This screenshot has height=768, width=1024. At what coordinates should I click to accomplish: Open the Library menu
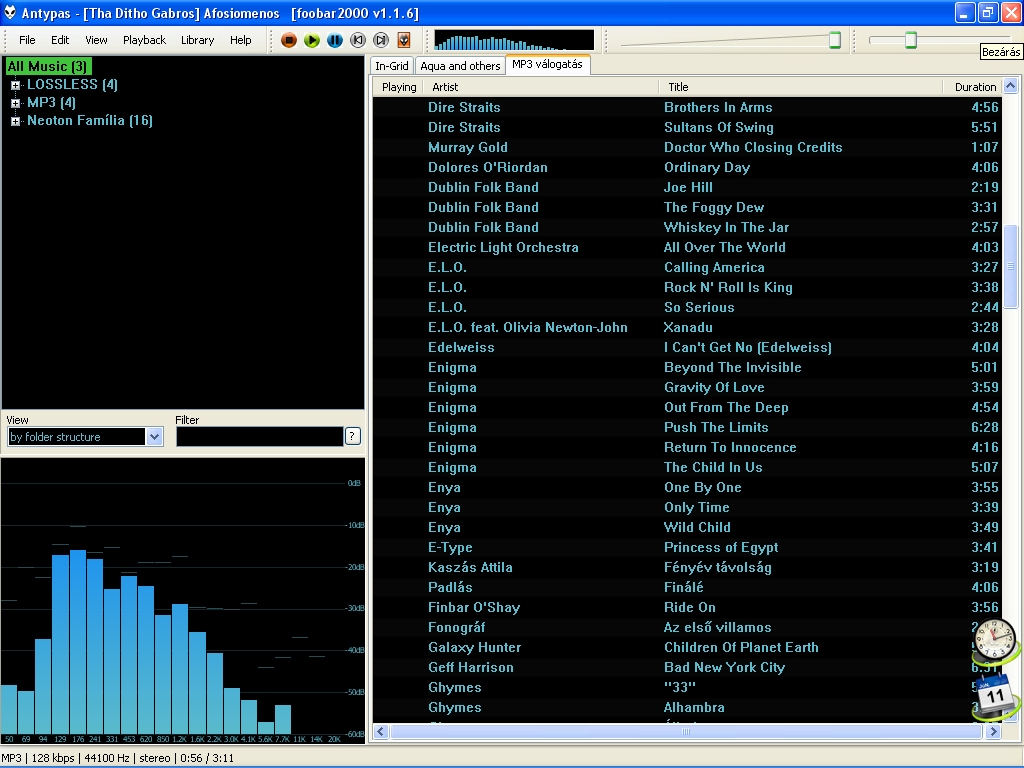pos(197,40)
